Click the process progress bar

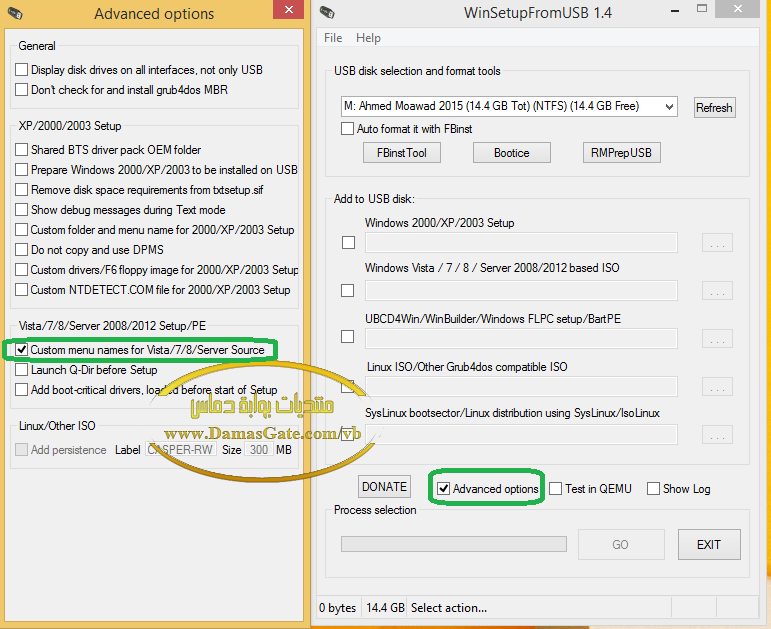point(454,544)
